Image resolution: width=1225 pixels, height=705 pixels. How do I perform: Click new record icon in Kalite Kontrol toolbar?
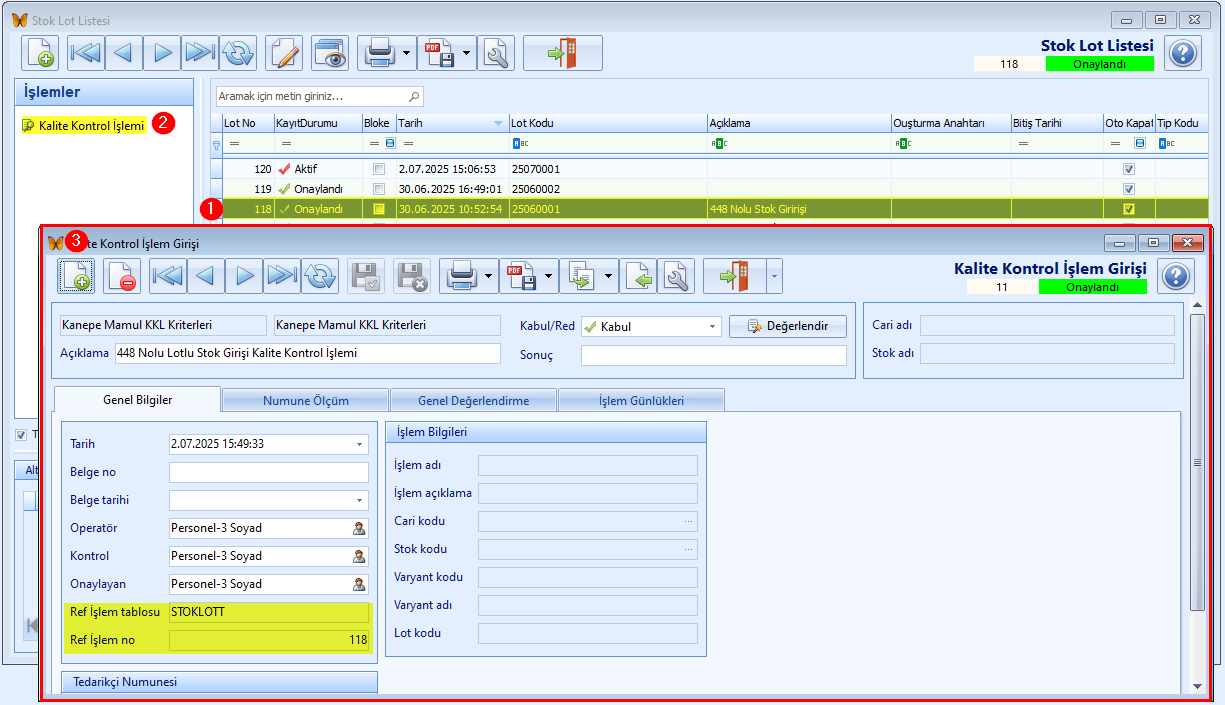click(76, 275)
